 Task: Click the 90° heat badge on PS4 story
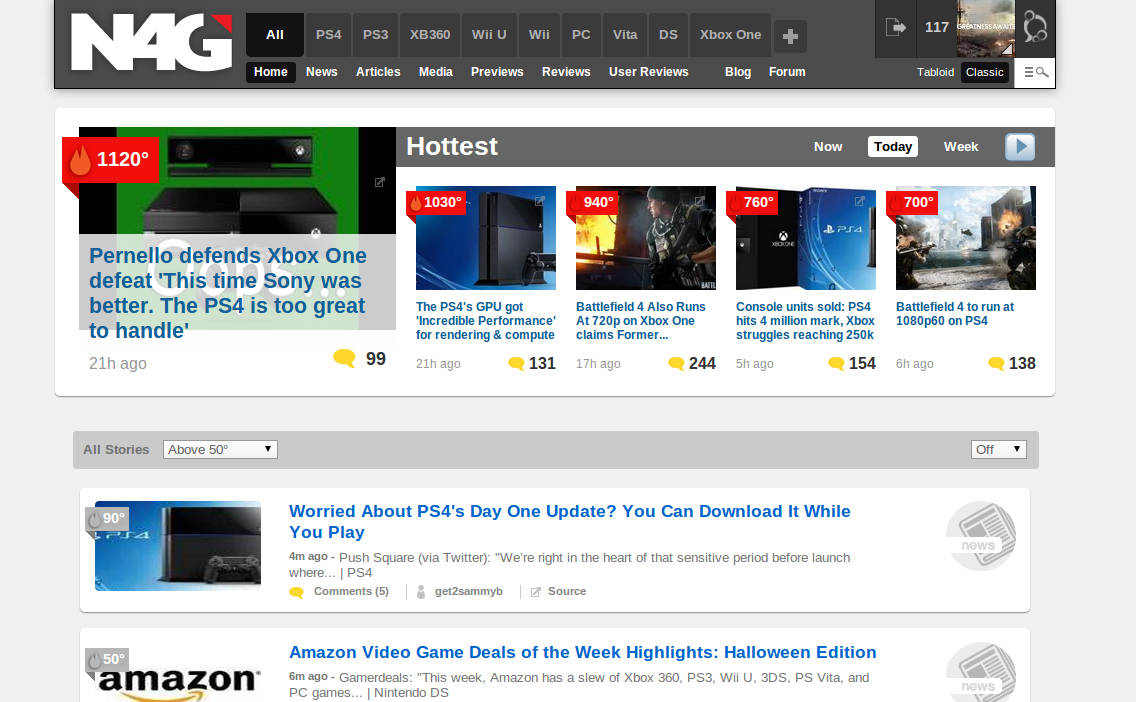[107, 519]
